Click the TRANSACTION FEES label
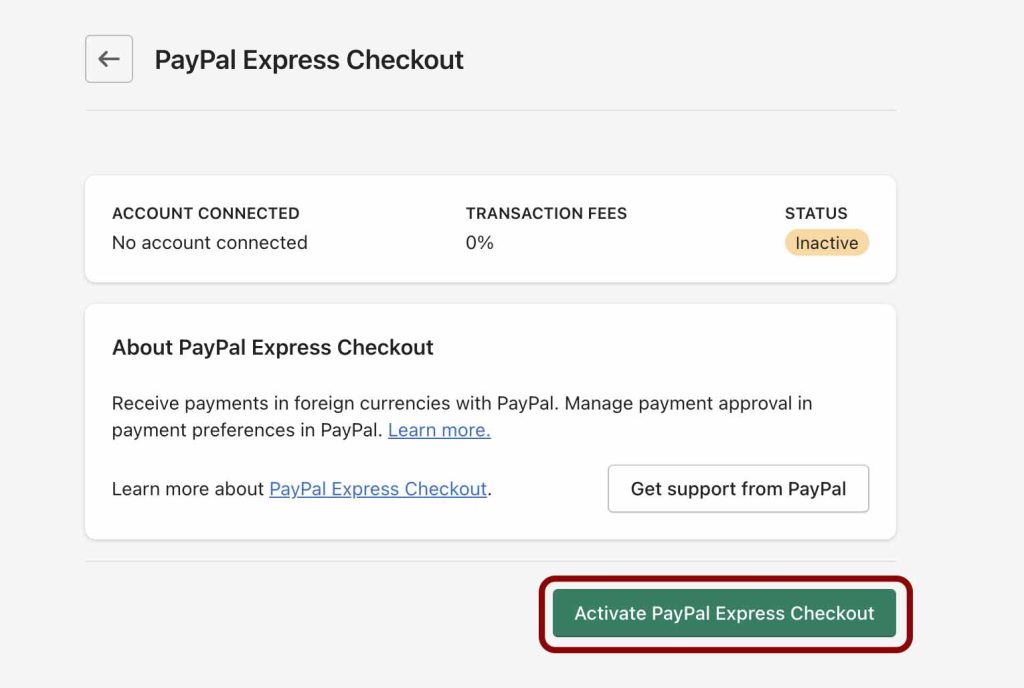This screenshot has width=1024, height=688. (546, 213)
